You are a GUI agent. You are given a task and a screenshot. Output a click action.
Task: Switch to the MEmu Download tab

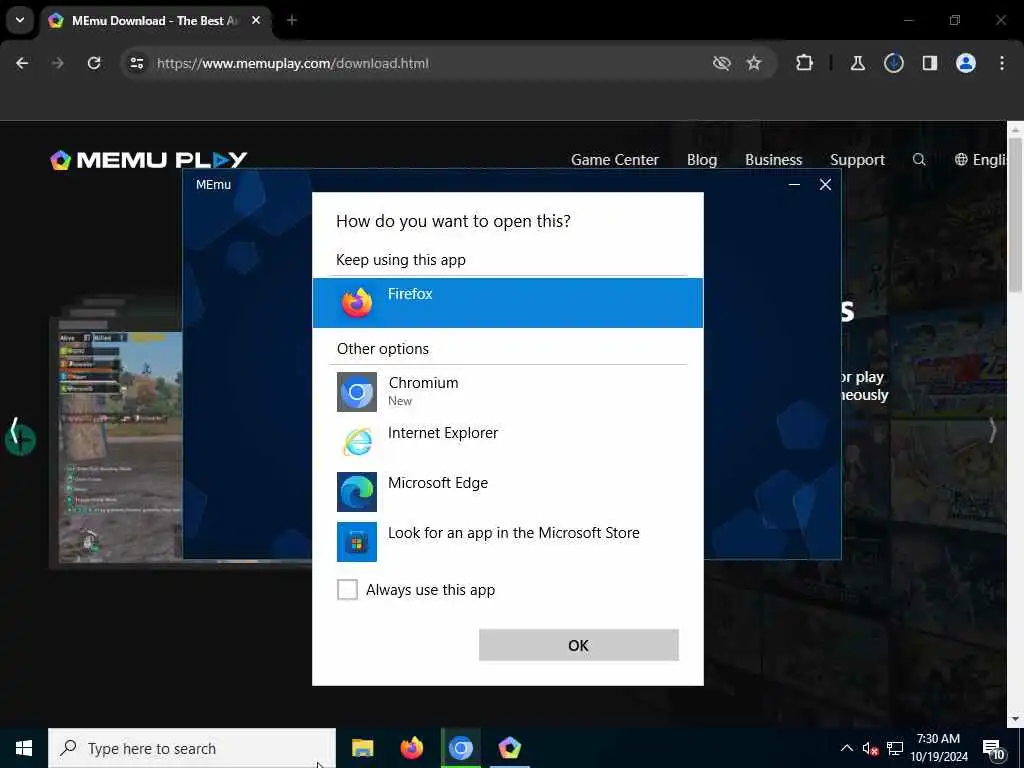point(155,21)
